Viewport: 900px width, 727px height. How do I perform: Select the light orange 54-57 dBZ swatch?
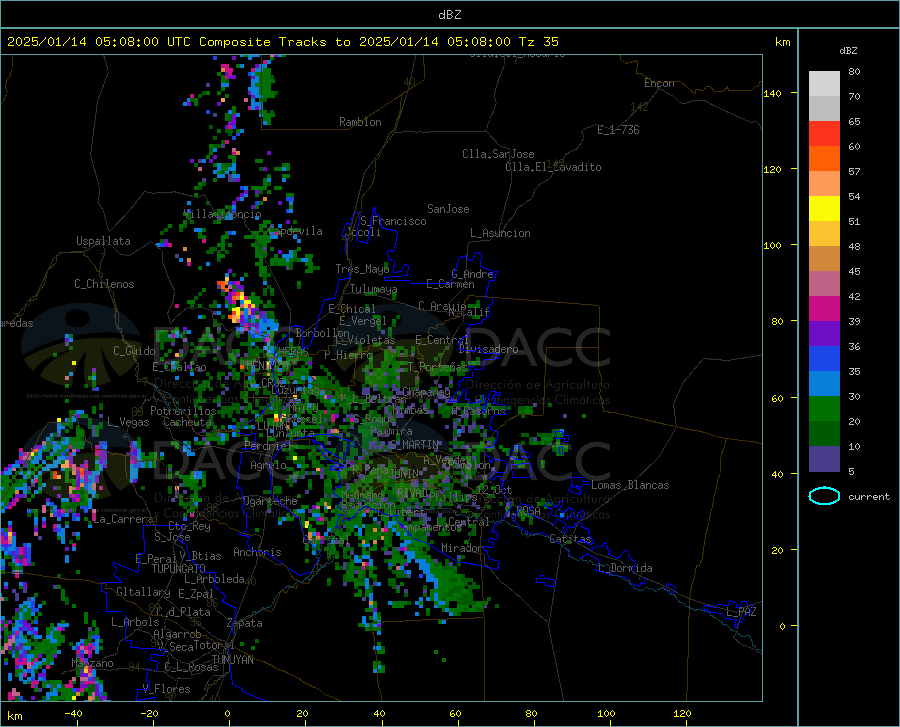coord(824,184)
